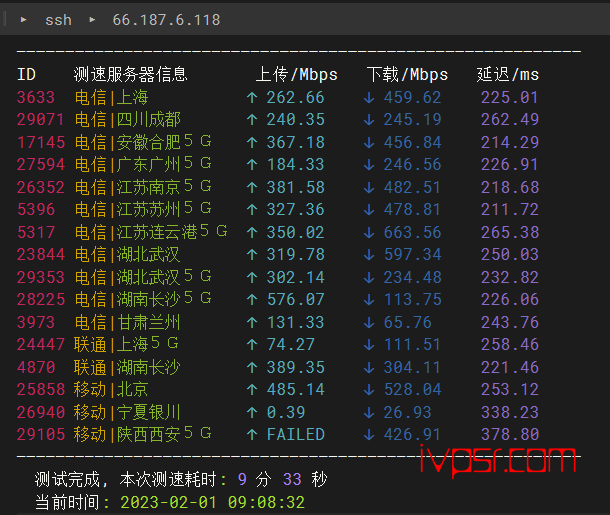
Task: Click download value 246.56
Action: (x=412, y=164)
